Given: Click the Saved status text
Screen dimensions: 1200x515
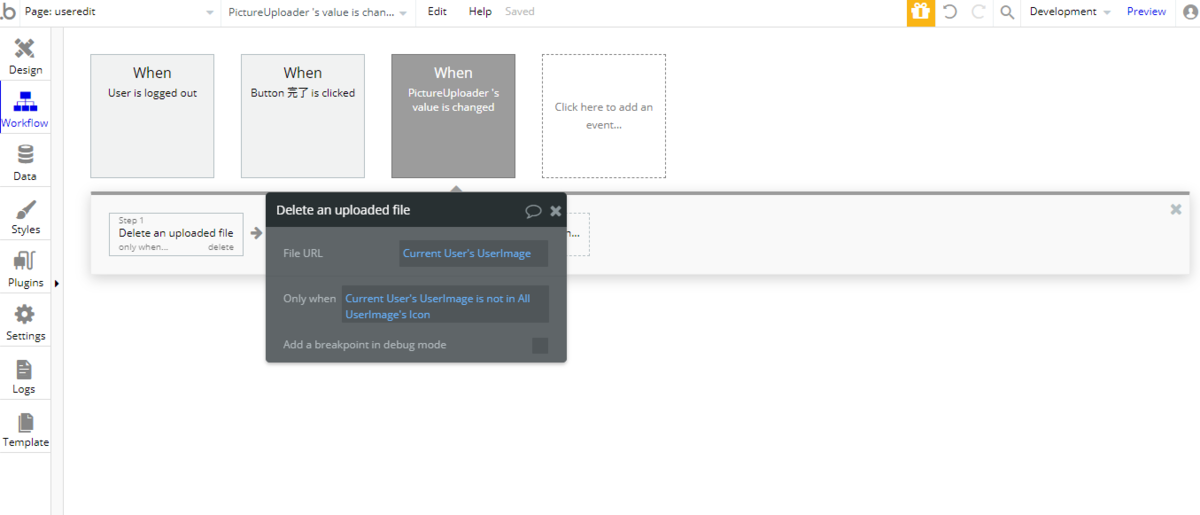Looking at the screenshot, I should (520, 12).
